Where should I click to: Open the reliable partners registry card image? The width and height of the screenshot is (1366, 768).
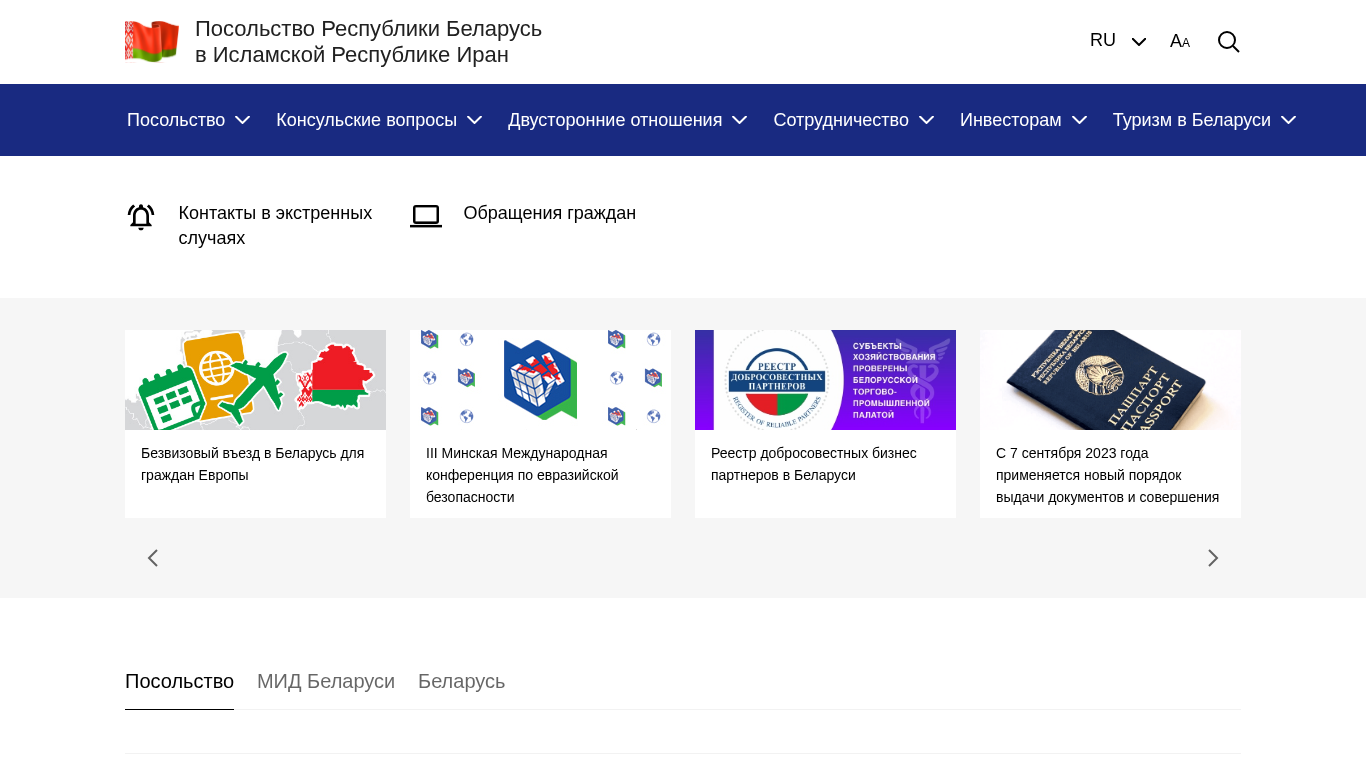click(x=825, y=380)
